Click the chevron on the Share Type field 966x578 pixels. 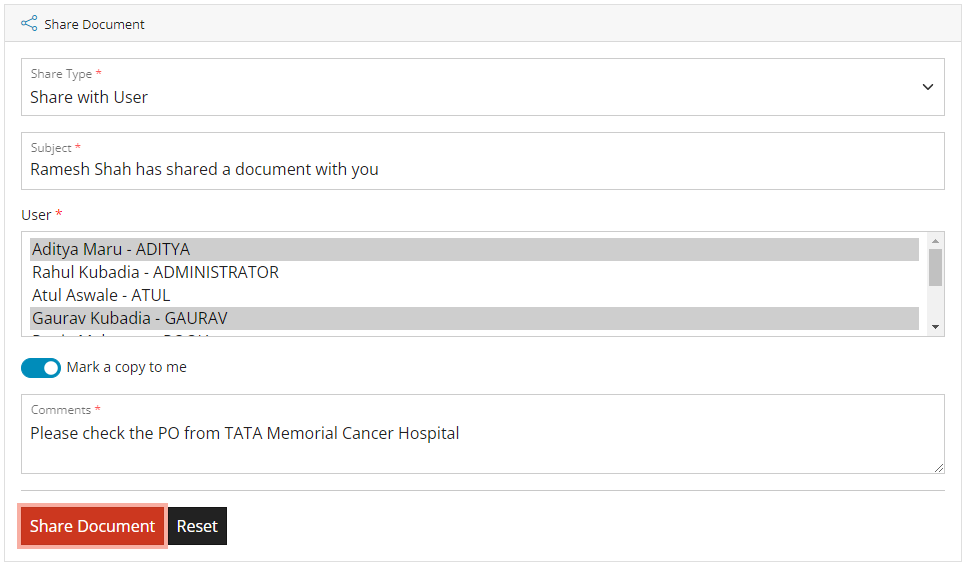926,86
